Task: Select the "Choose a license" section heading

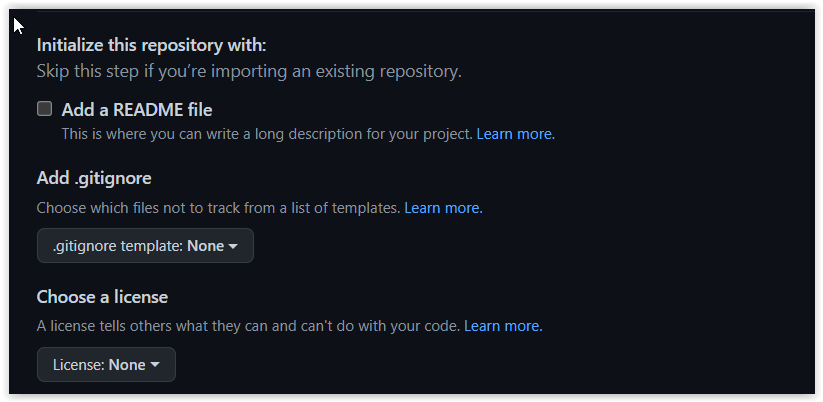Action: click(102, 297)
